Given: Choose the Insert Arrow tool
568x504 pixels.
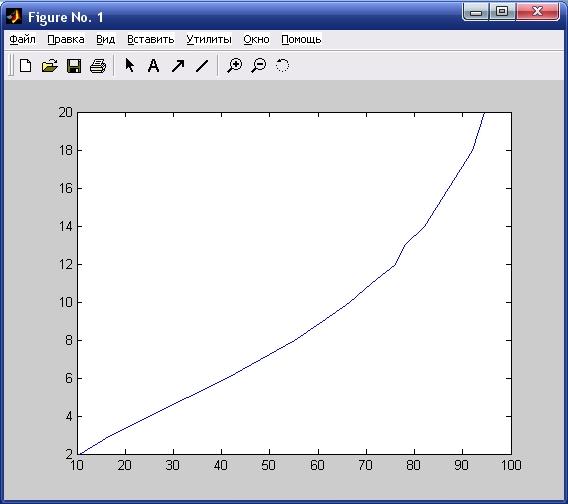Looking at the screenshot, I should [x=178, y=66].
